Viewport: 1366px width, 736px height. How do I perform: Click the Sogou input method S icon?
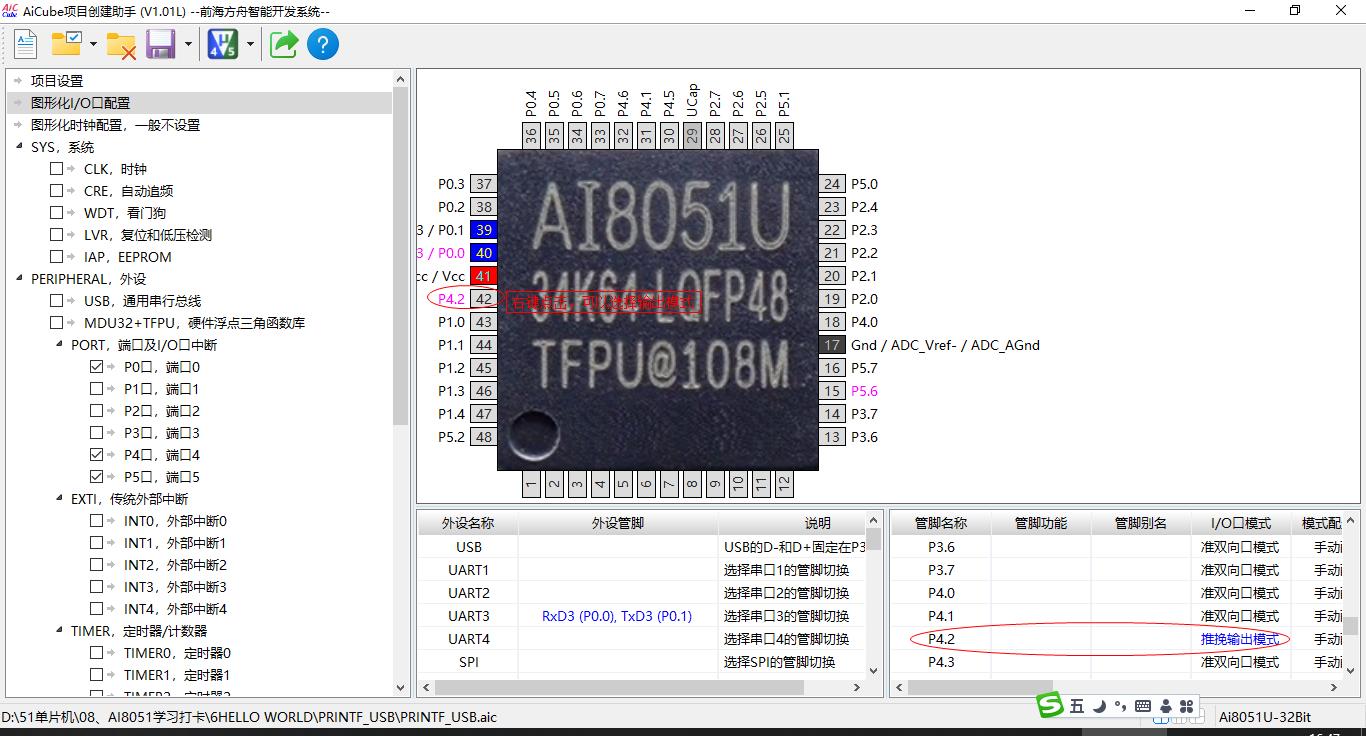point(1049,706)
